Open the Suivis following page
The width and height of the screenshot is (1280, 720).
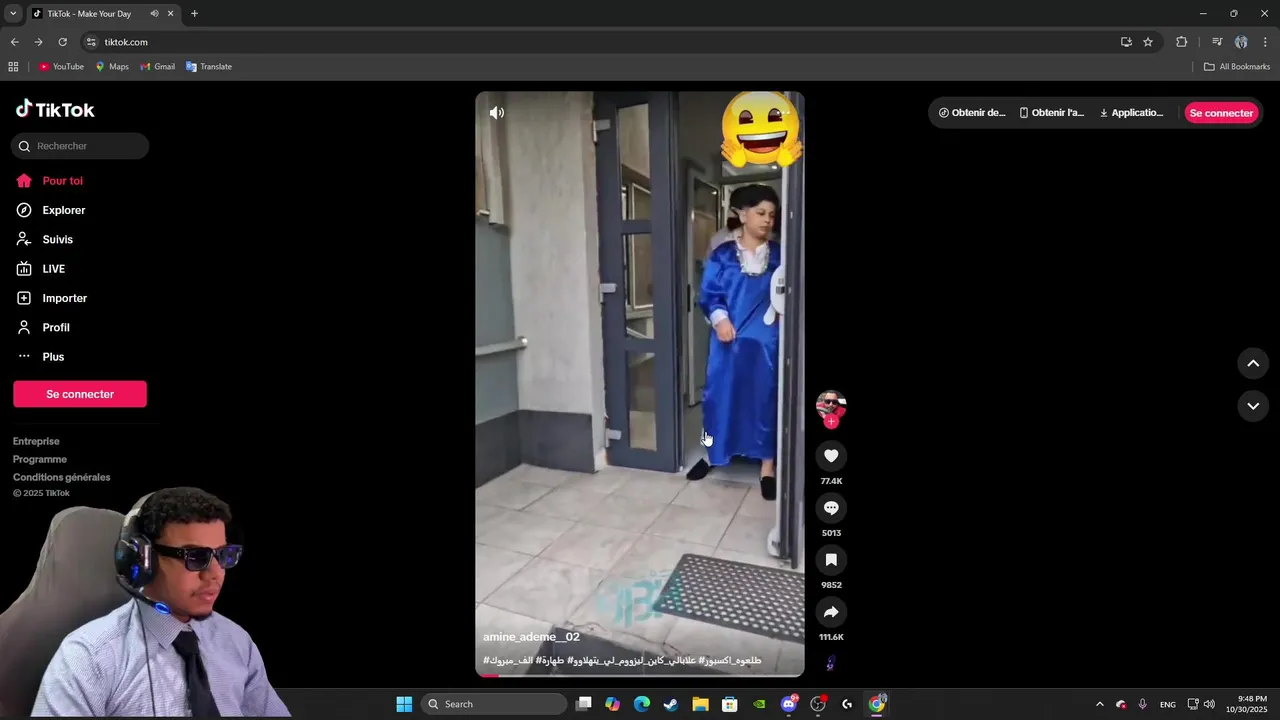pyautogui.click(x=57, y=239)
